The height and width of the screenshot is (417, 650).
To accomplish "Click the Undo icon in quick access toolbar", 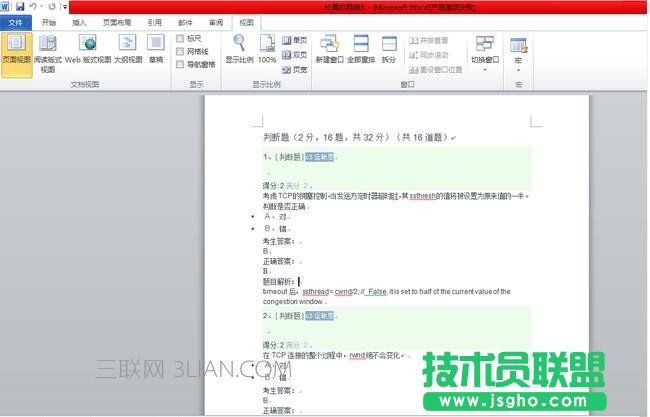I will [x=33, y=6].
